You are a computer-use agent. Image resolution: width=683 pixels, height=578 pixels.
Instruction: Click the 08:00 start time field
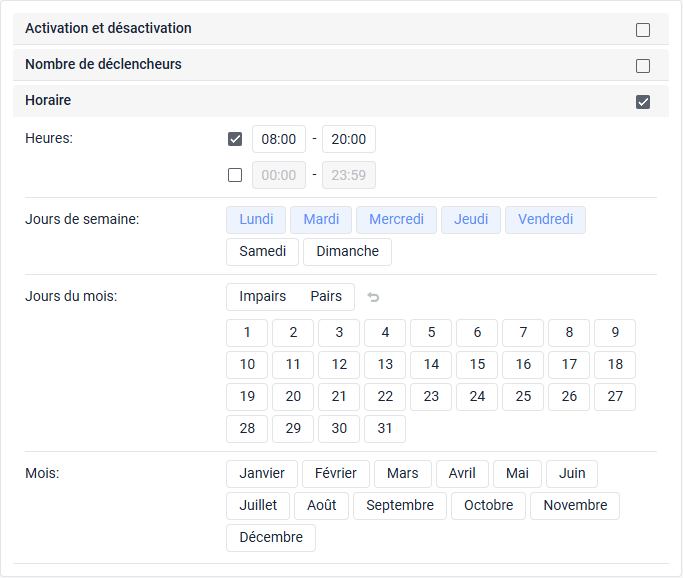279,139
